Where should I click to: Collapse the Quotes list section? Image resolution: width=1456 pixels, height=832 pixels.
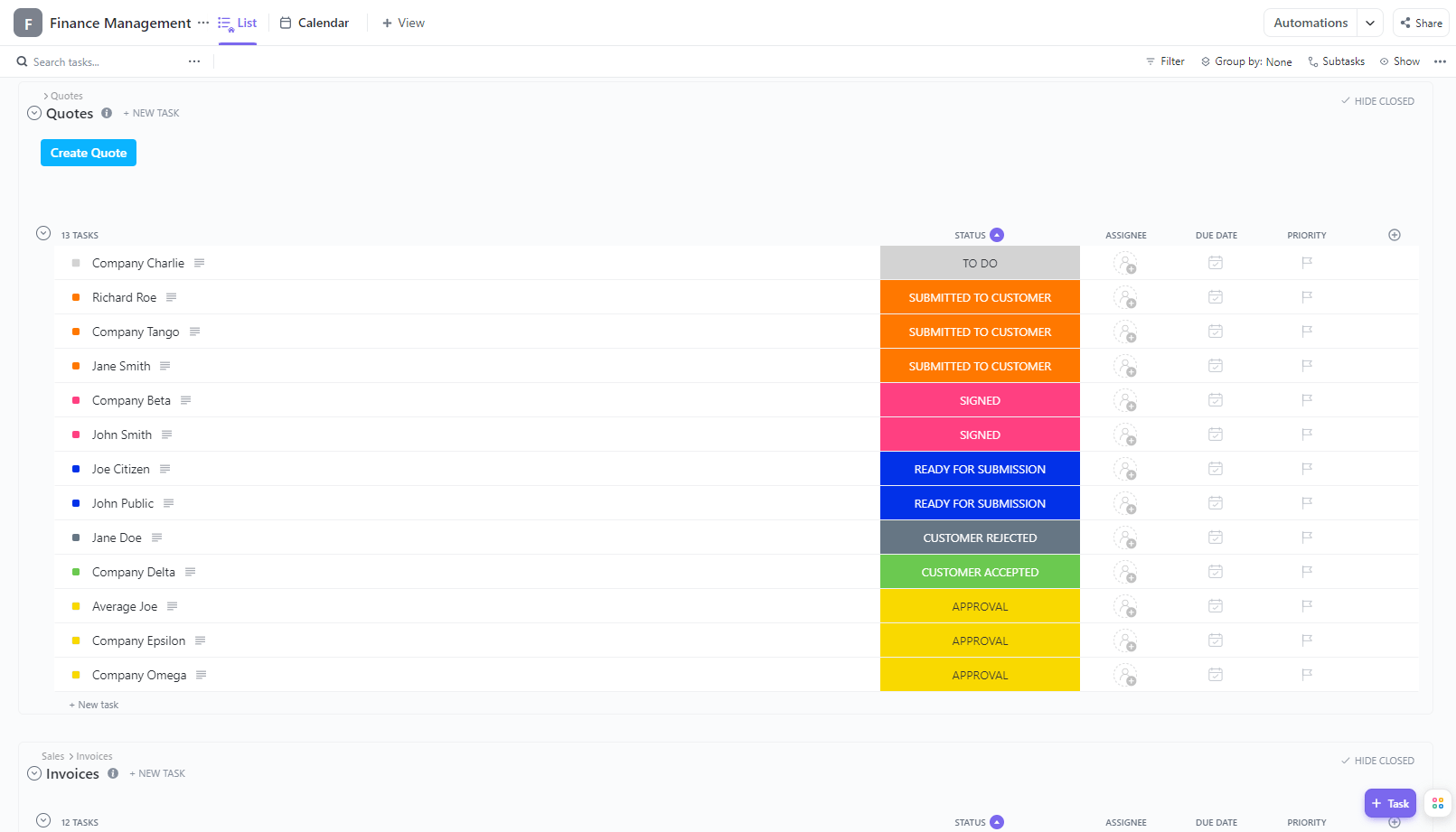pos(34,113)
